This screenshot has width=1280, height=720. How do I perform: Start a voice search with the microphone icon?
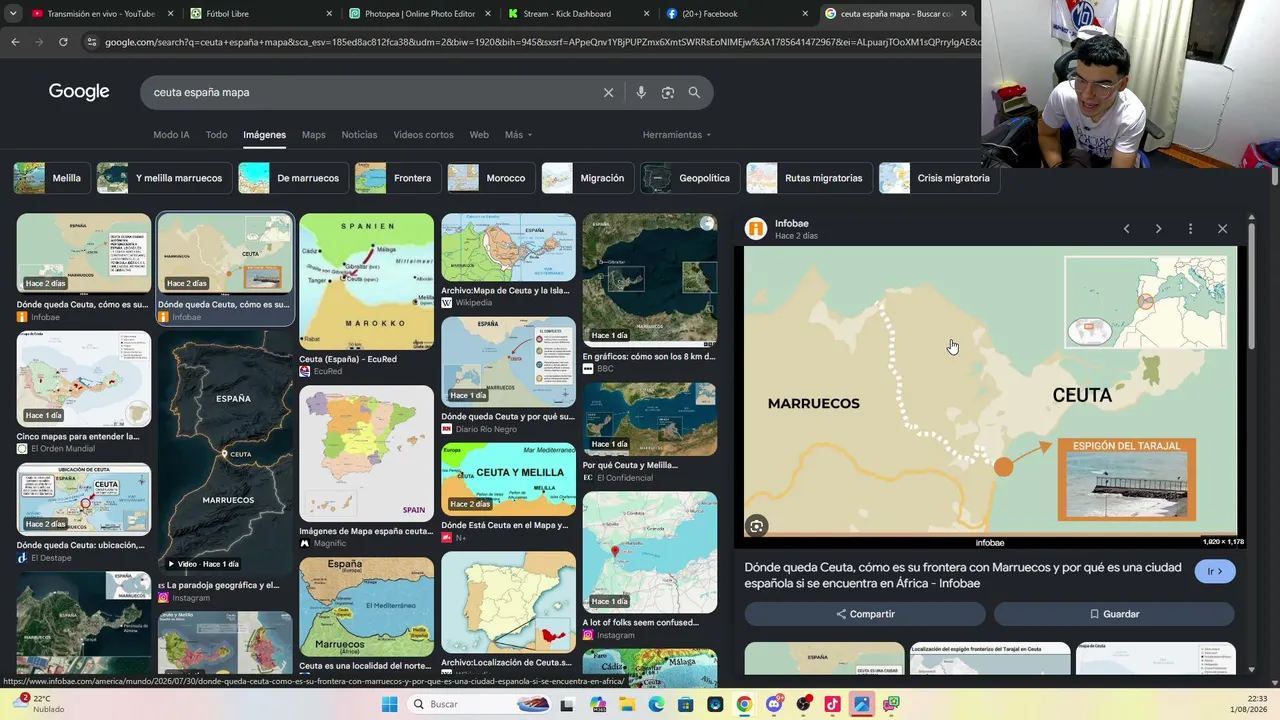tap(641, 92)
